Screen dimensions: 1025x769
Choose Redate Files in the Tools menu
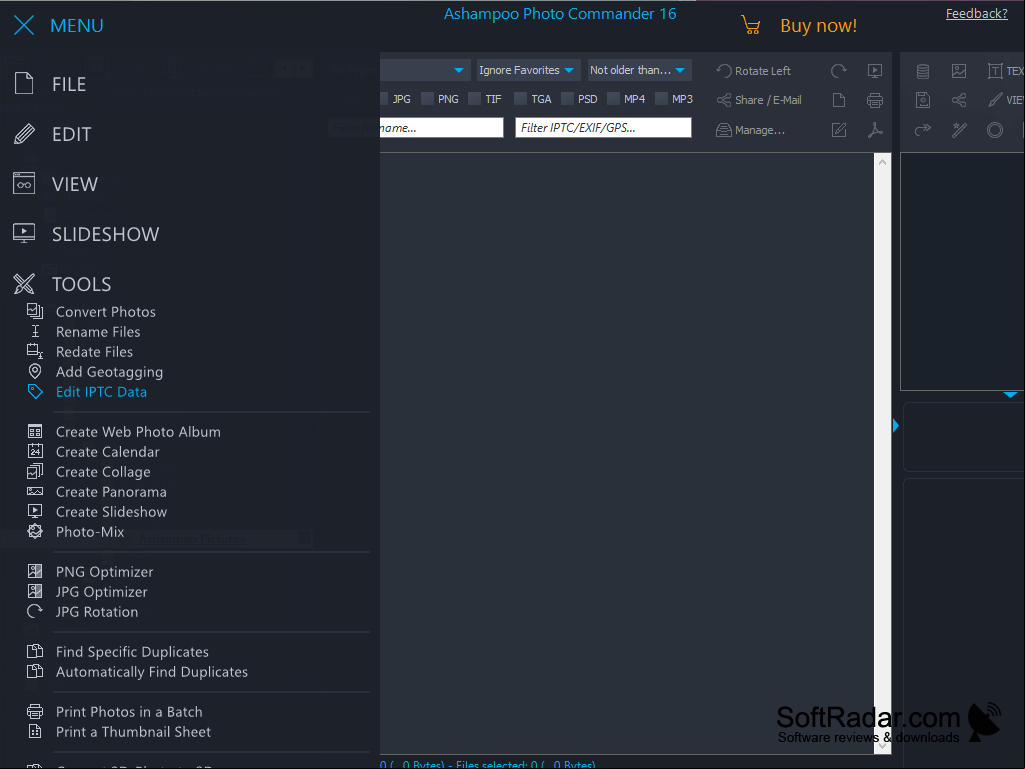pyautogui.click(x=94, y=352)
